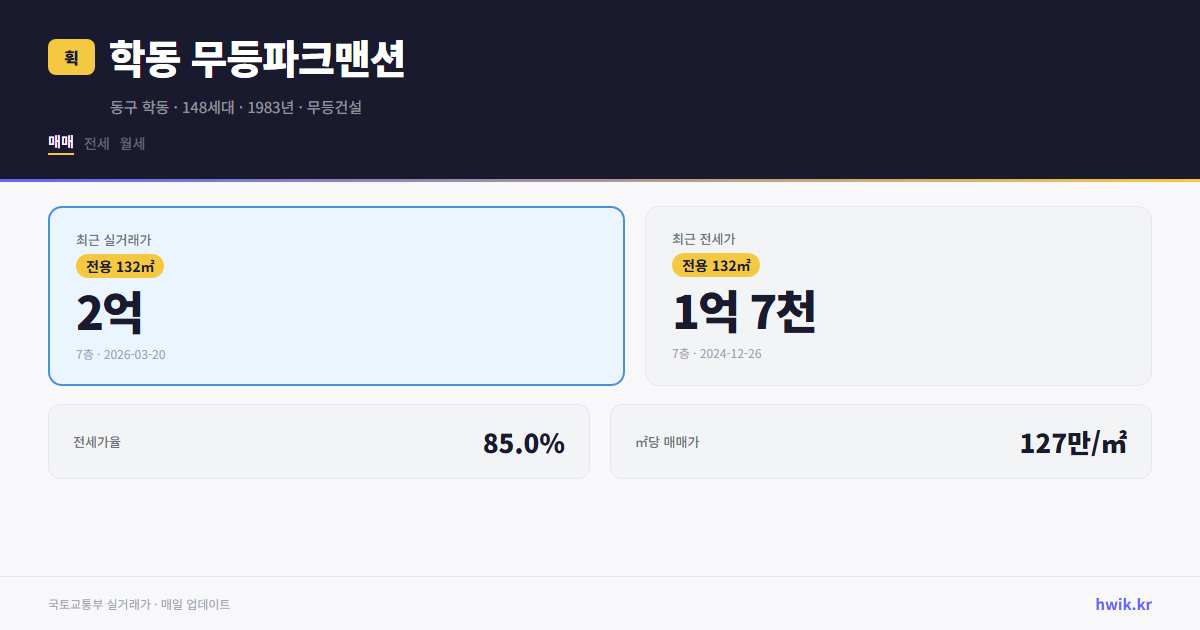Switch to the 월세 tab
Screen dimensions: 1200x630
[131, 143]
